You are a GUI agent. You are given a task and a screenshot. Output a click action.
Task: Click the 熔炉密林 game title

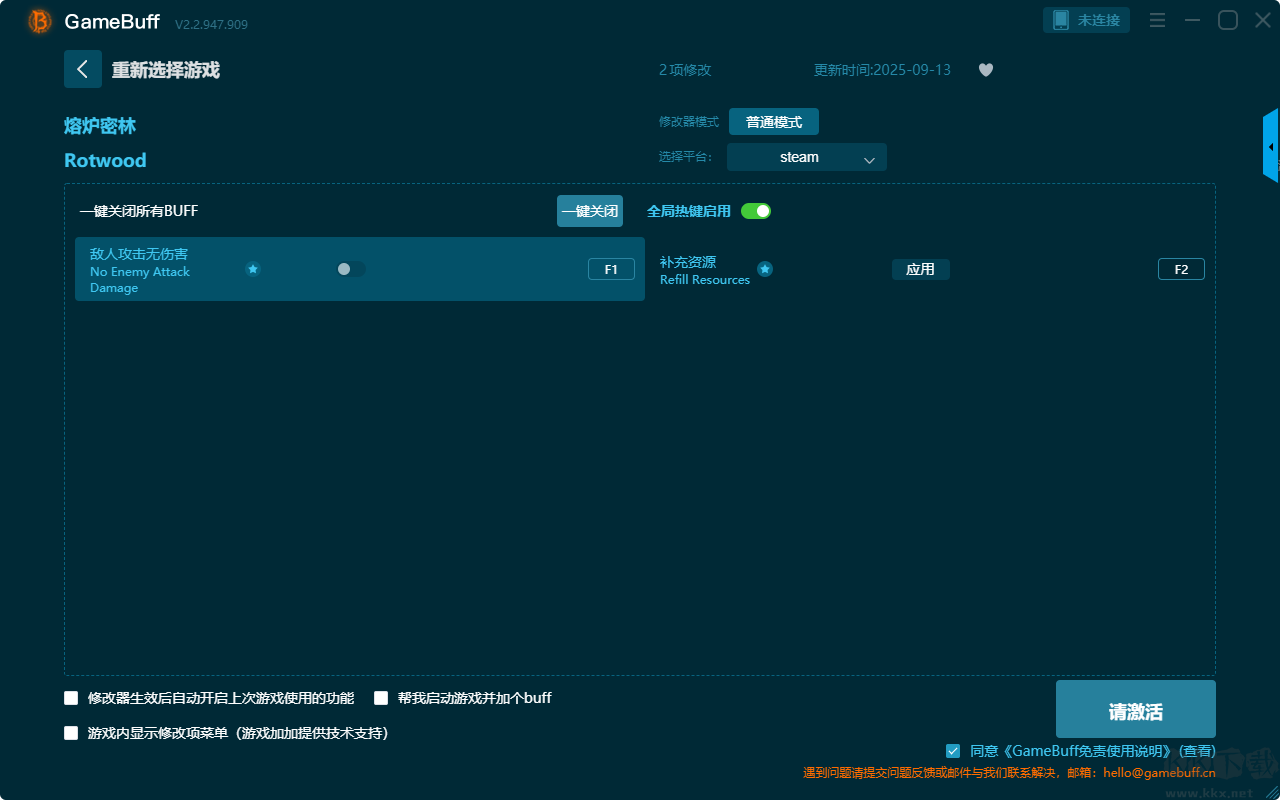click(100, 126)
